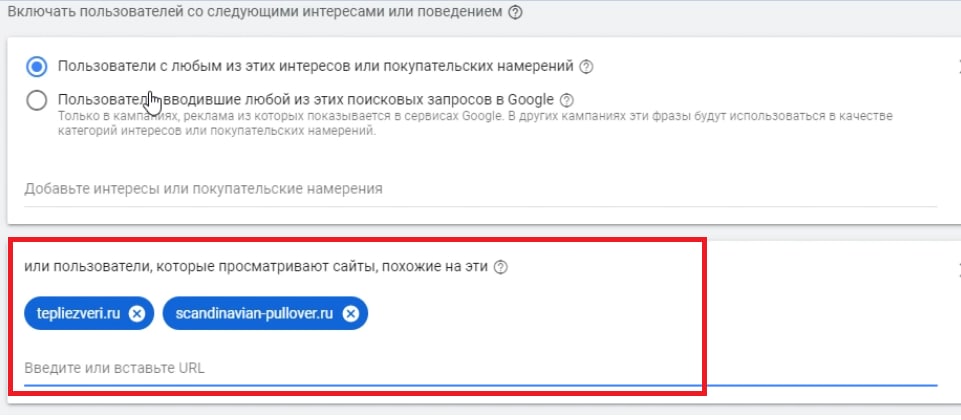
Task: Click the scandinavian-pullover.ru chip label
Action: tap(253, 314)
